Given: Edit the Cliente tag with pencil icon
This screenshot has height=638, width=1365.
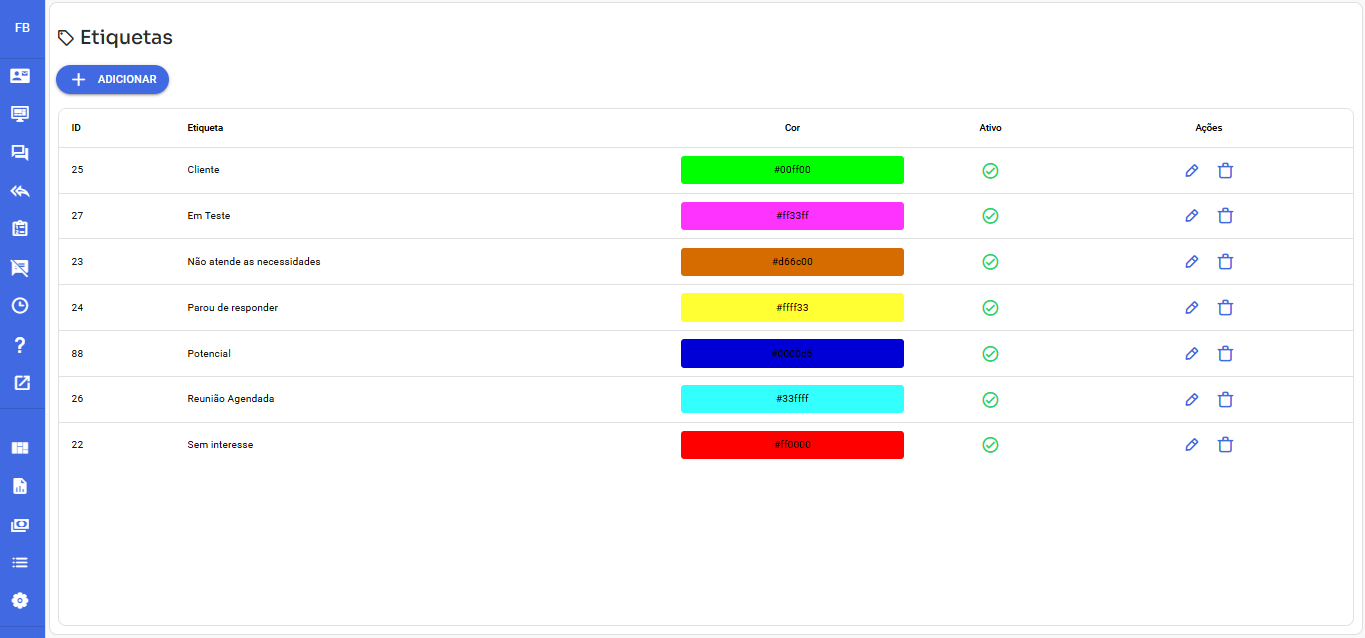Looking at the screenshot, I should pos(1191,171).
